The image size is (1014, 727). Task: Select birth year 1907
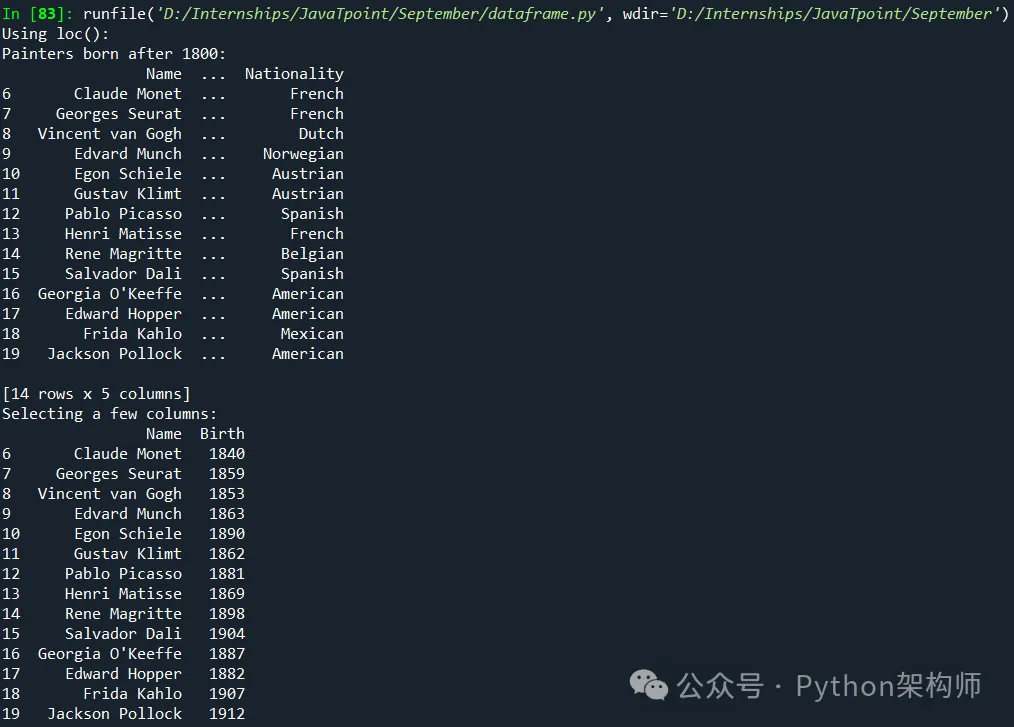[227, 694]
